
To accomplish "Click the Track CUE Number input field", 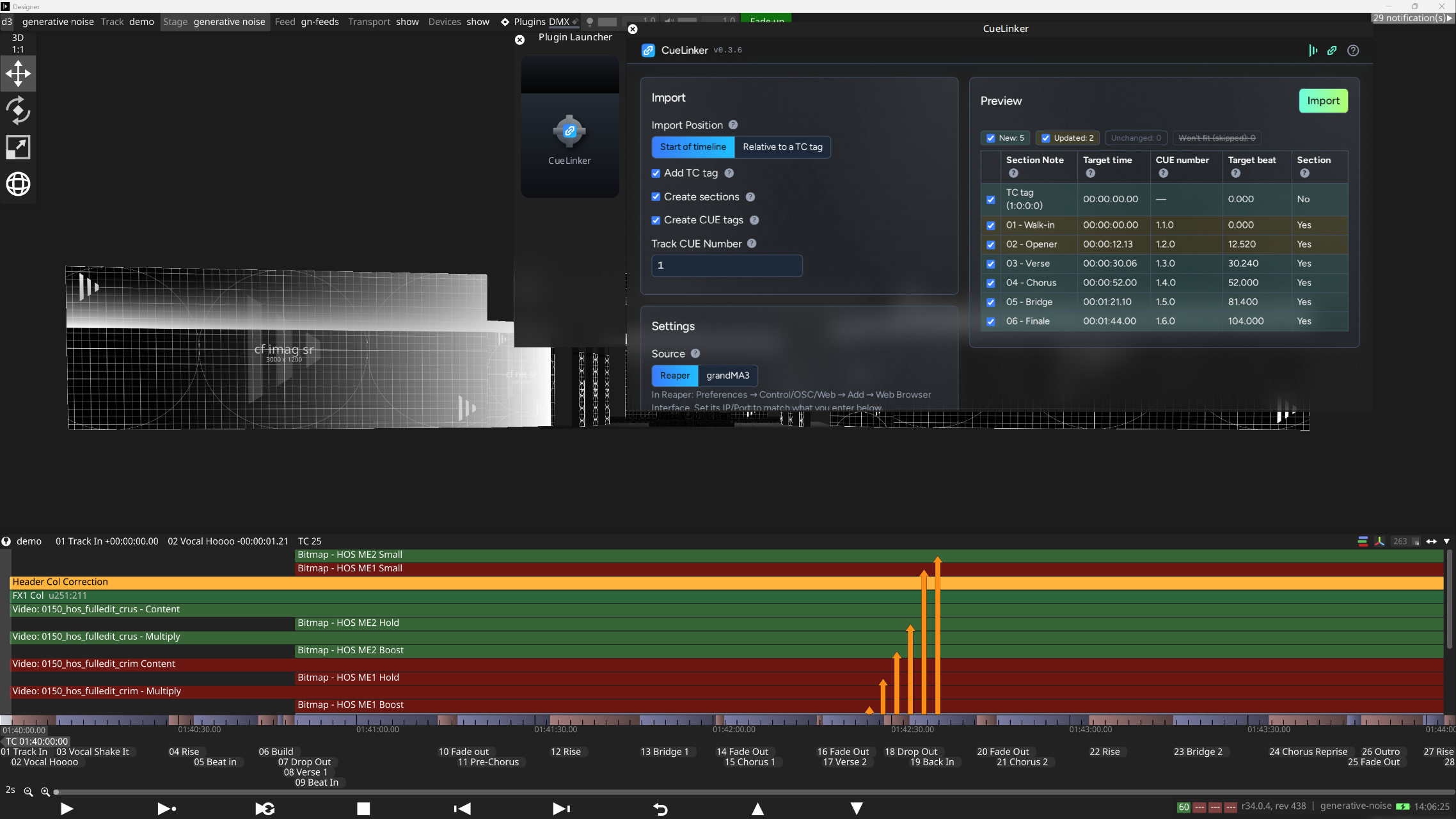I will (x=727, y=266).
